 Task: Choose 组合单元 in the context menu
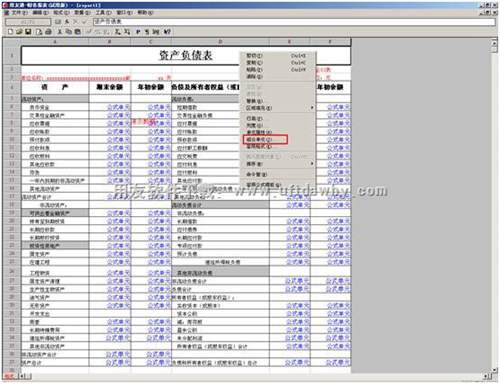(265, 139)
